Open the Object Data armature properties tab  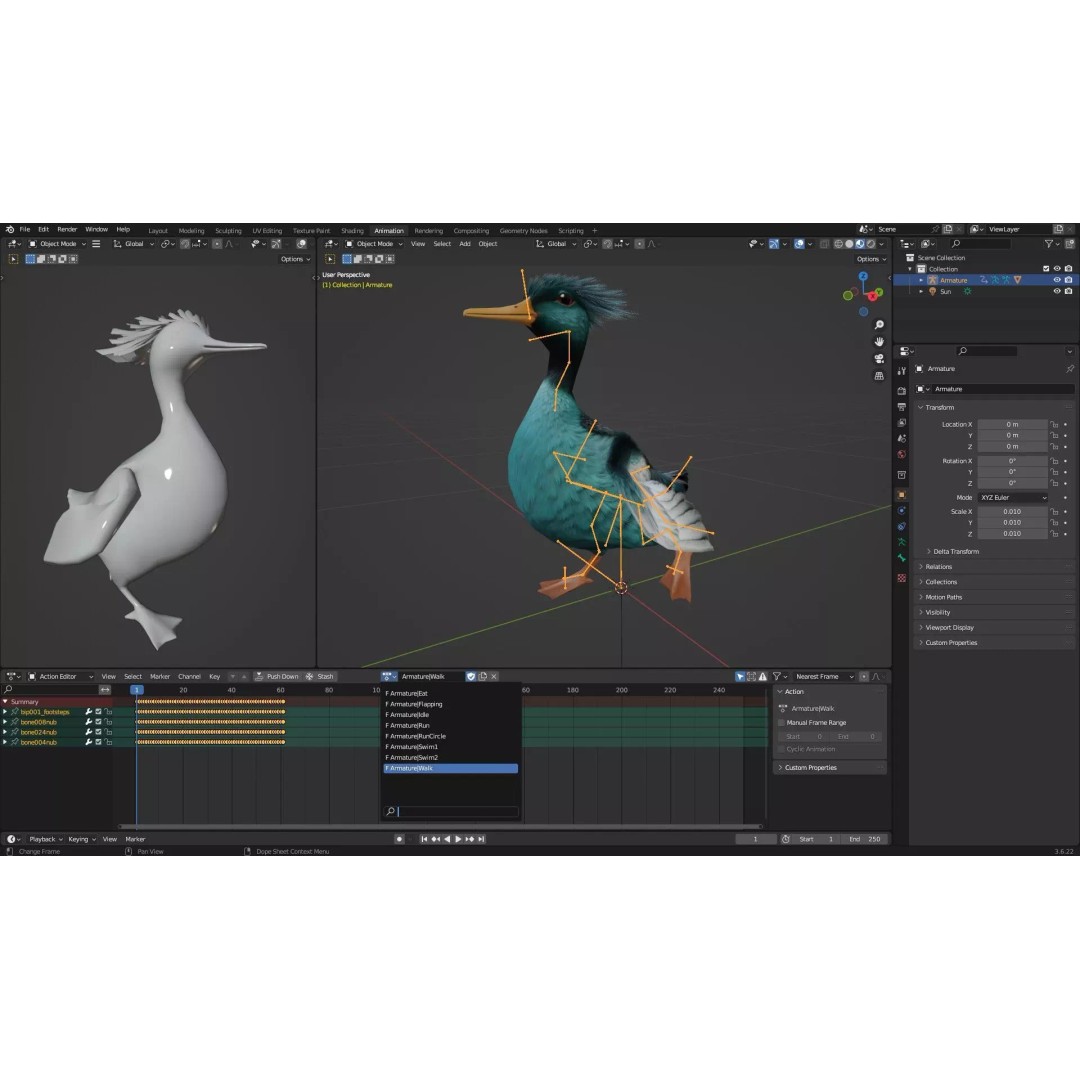pos(902,542)
